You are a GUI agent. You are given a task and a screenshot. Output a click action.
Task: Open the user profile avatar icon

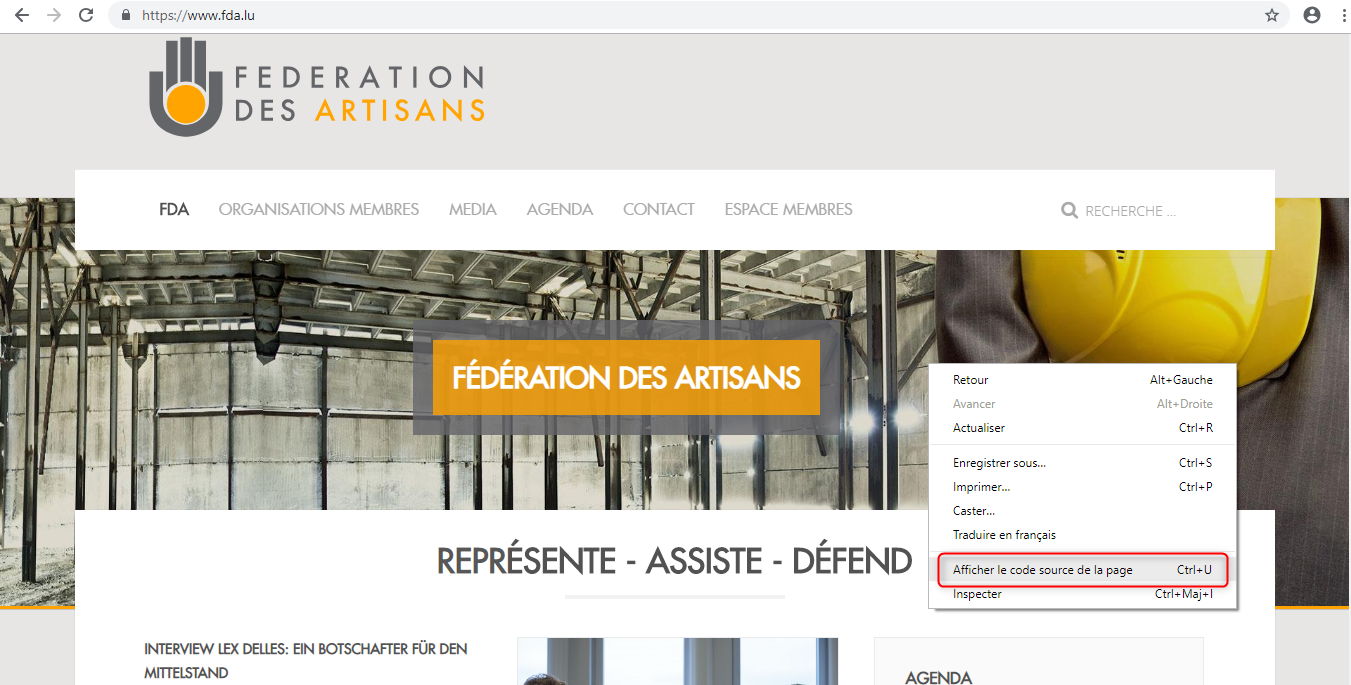pos(1312,15)
